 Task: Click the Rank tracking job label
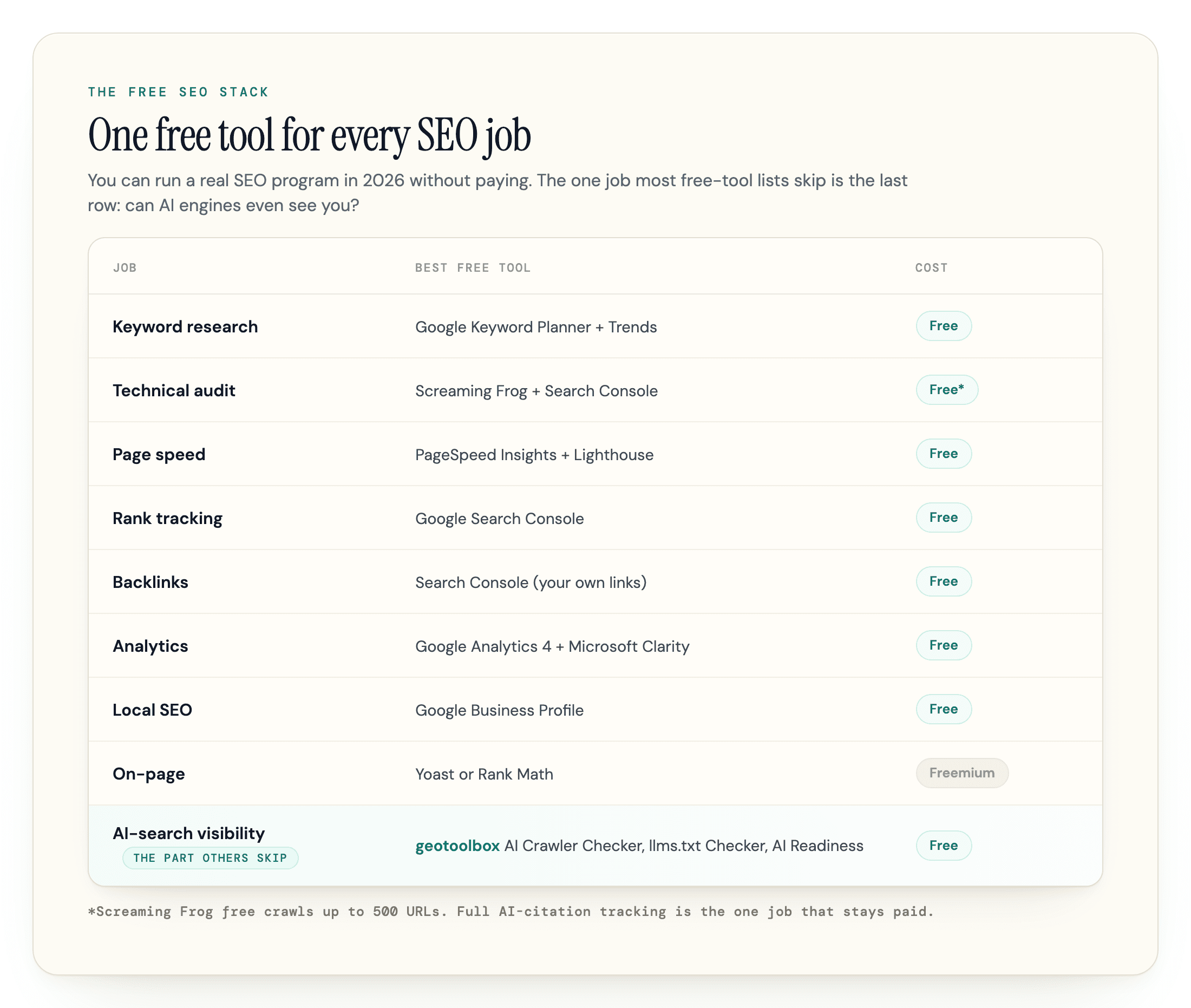coord(167,519)
